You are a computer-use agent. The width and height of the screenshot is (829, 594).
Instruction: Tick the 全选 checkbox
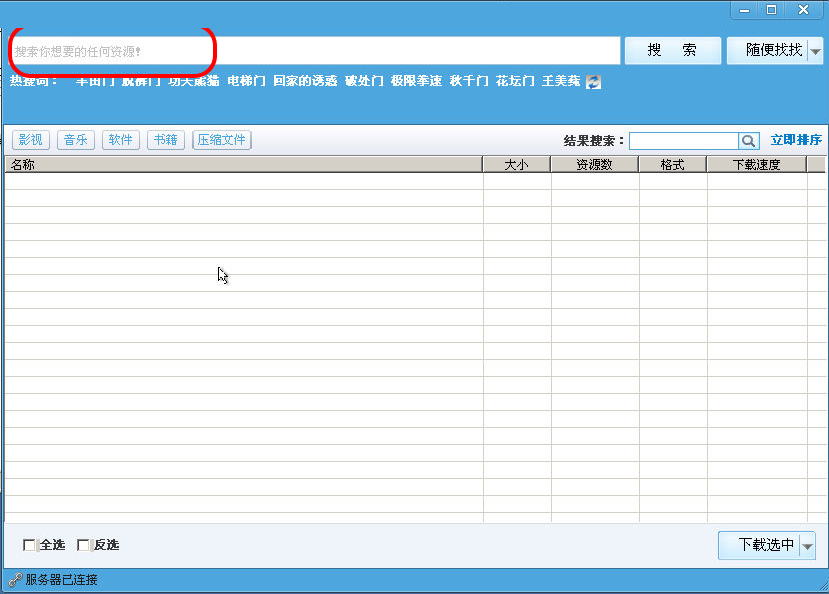29,545
